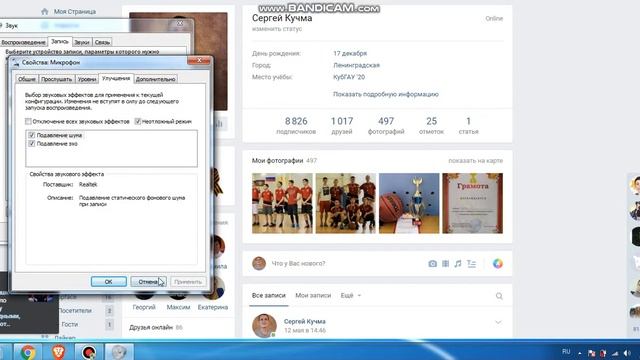Viewport: 640px width, 360px height.
Task: Click the Применить button
Action: [188, 282]
